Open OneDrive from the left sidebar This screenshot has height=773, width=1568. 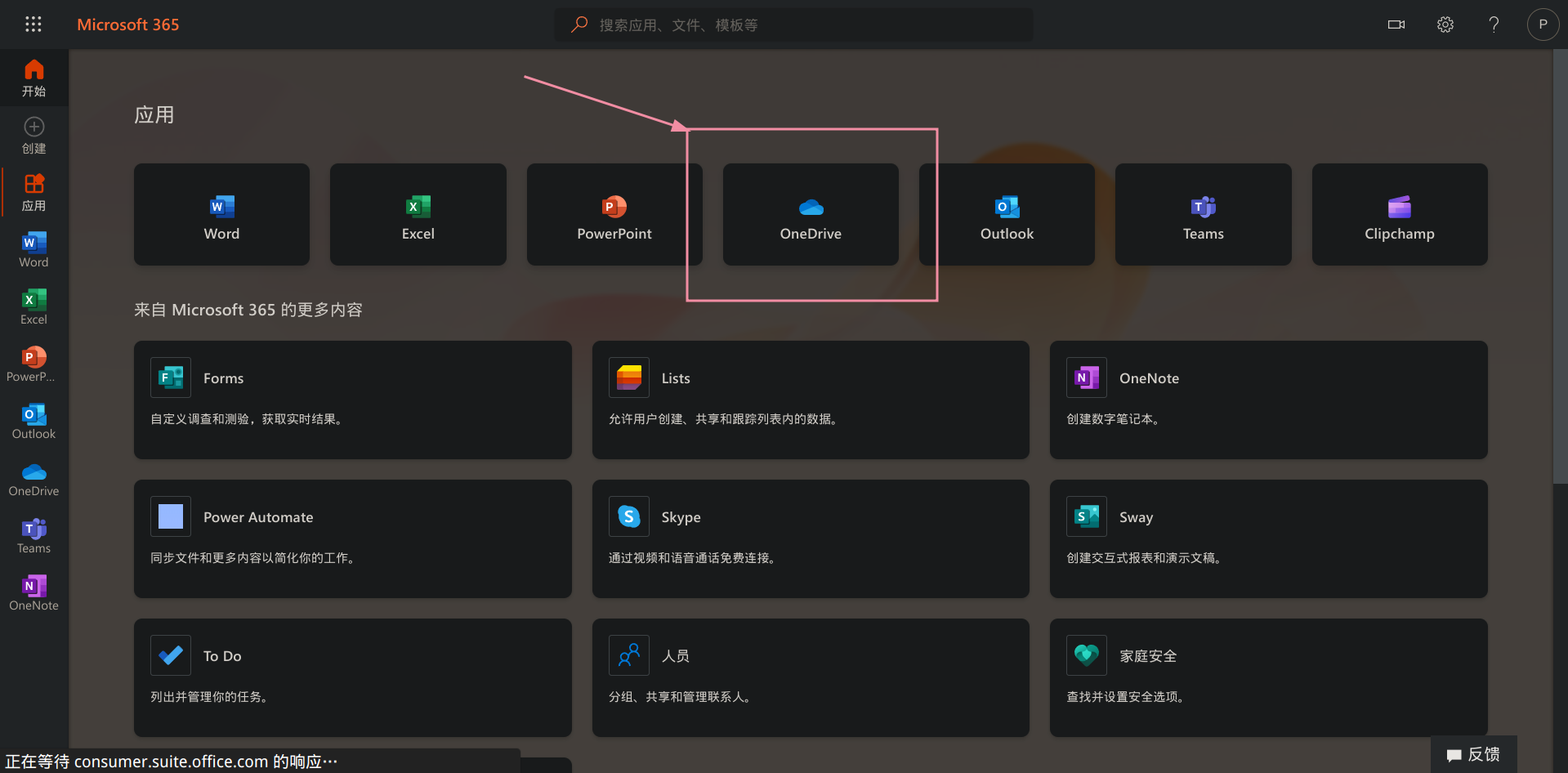click(x=34, y=479)
